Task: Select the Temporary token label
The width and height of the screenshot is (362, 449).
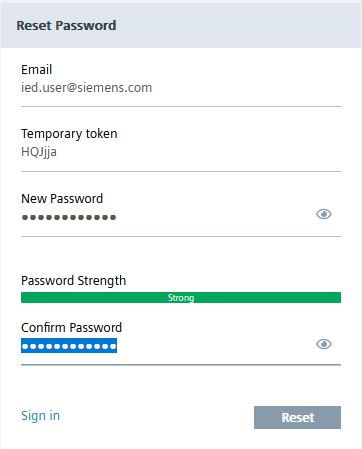Action: click(69, 134)
